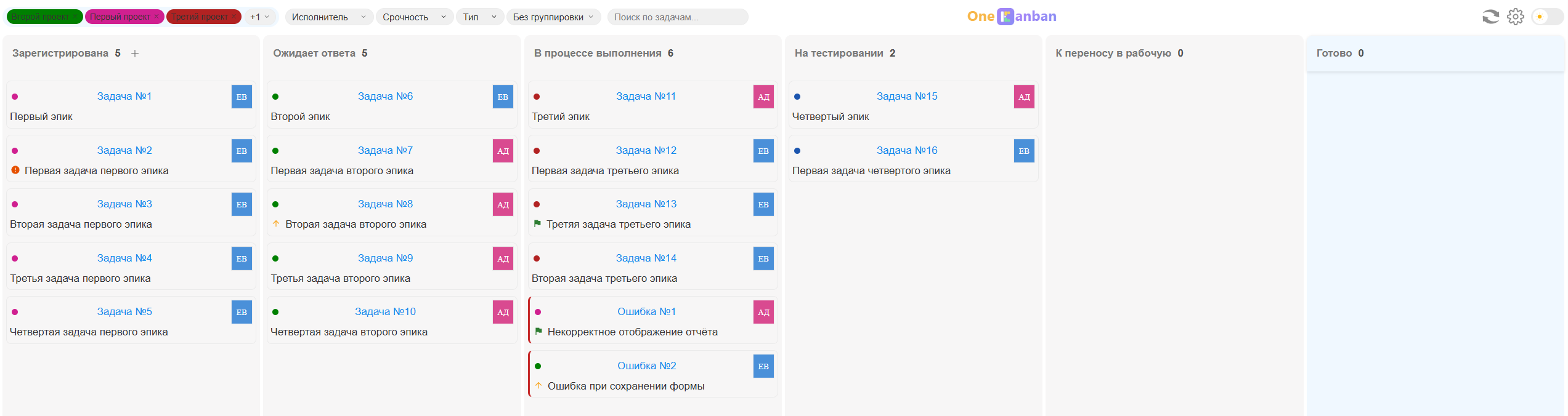This screenshot has width=1568, height=416.
Task: Click the plus icon in Зарегистрирована column
Action: click(x=135, y=54)
